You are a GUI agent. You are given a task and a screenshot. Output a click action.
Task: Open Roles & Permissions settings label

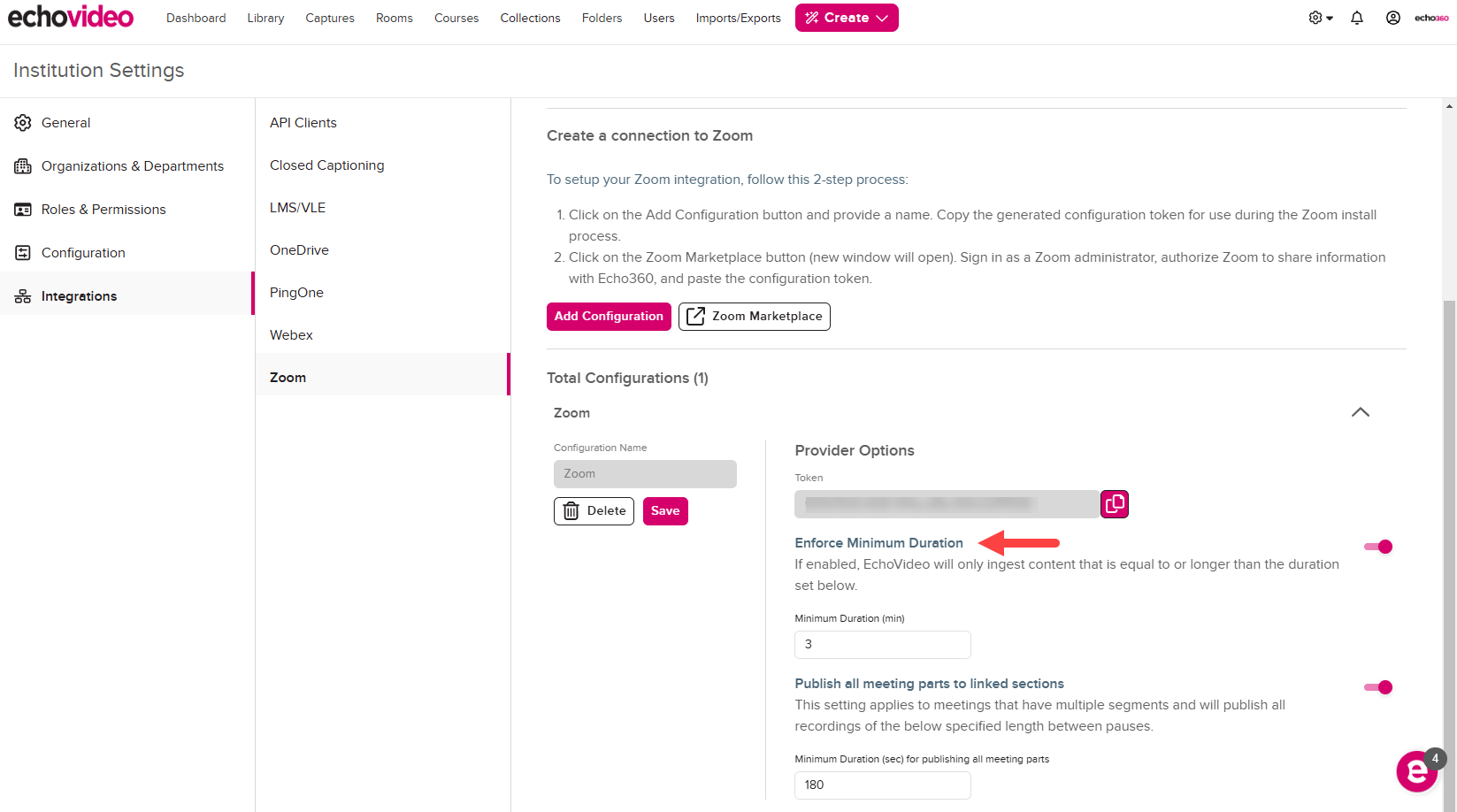pyautogui.click(x=104, y=210)
